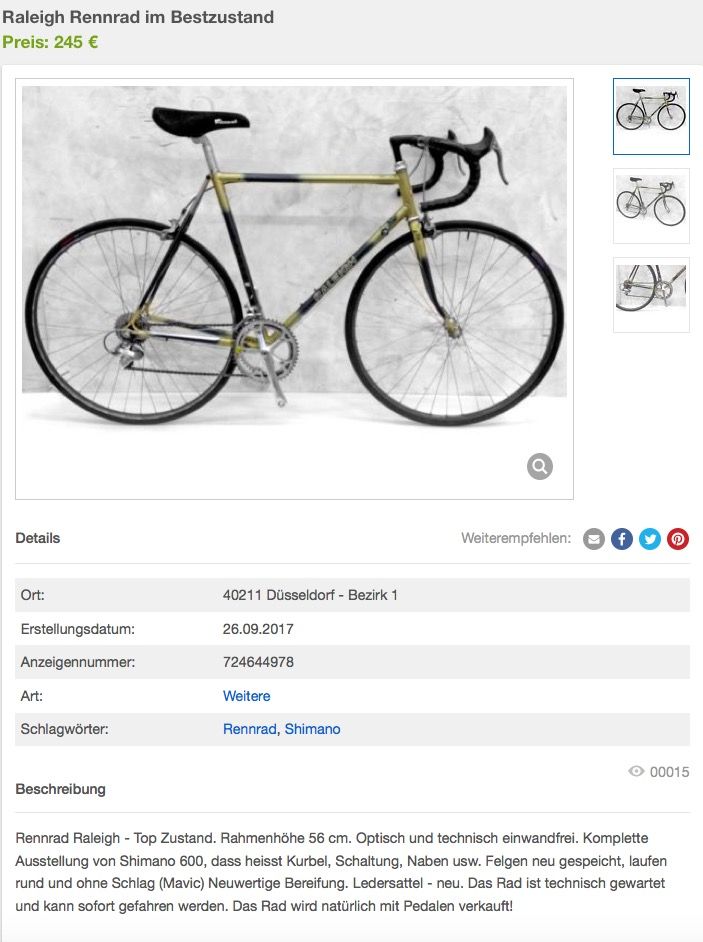Follow the Rennrad keyword link
This screenshot has width=703, height=942.
click(249, 729)
